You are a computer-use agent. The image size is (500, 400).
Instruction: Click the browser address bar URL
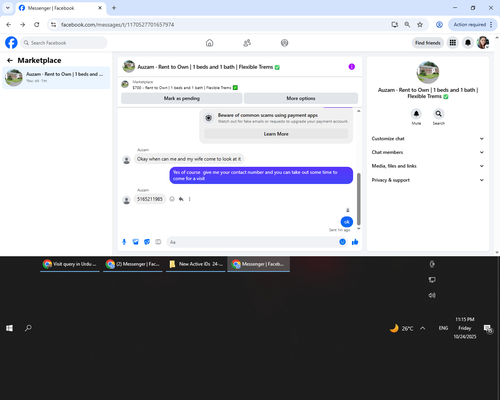[117, 25]
